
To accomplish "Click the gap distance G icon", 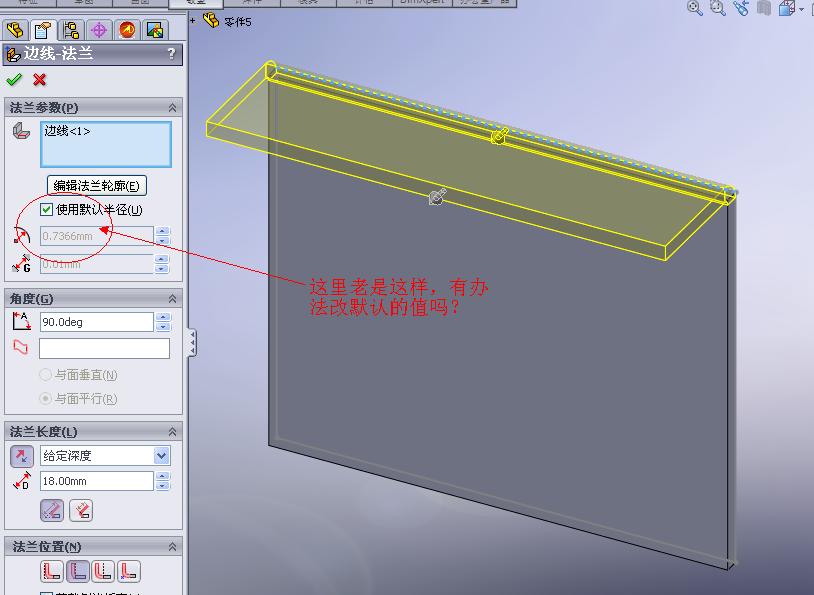I will [21, 264].
